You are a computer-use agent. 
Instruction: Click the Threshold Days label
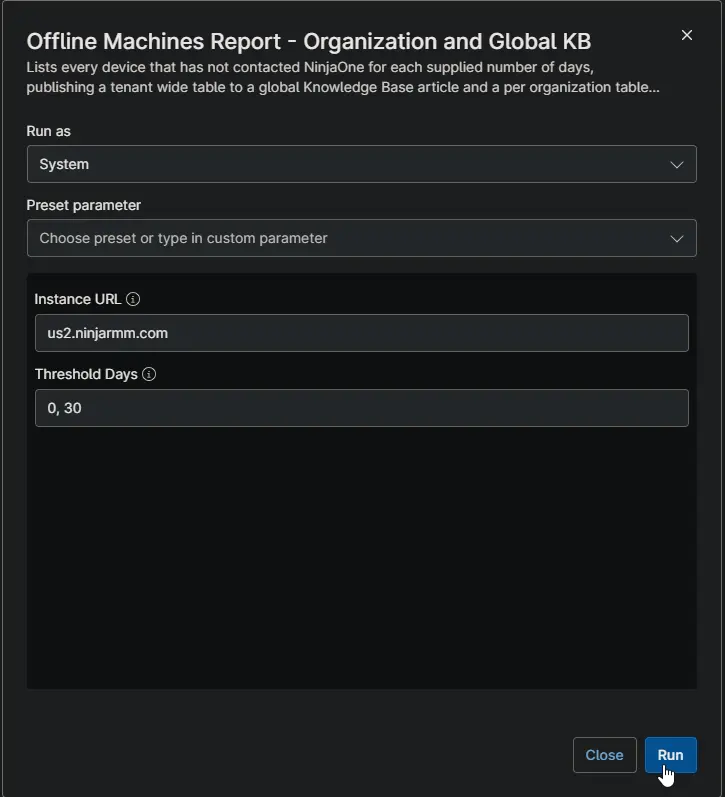pyautogui.click(x=86, y=374)
